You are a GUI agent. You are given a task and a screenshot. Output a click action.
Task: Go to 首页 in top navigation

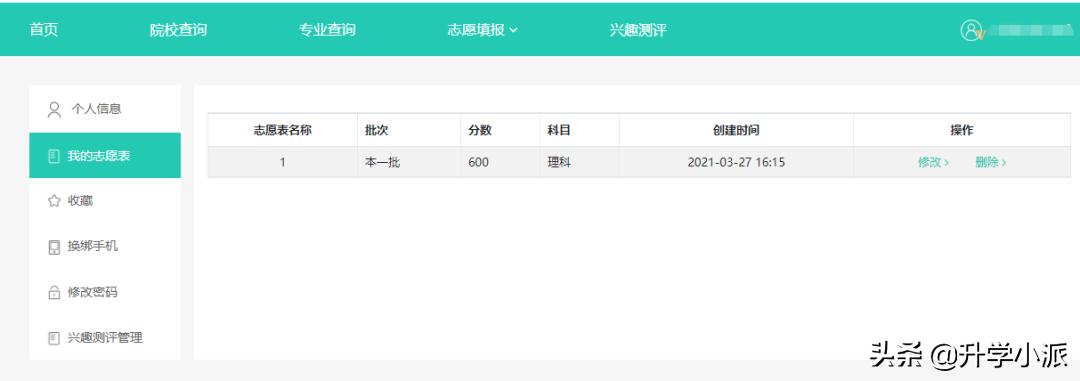[43, 30]
